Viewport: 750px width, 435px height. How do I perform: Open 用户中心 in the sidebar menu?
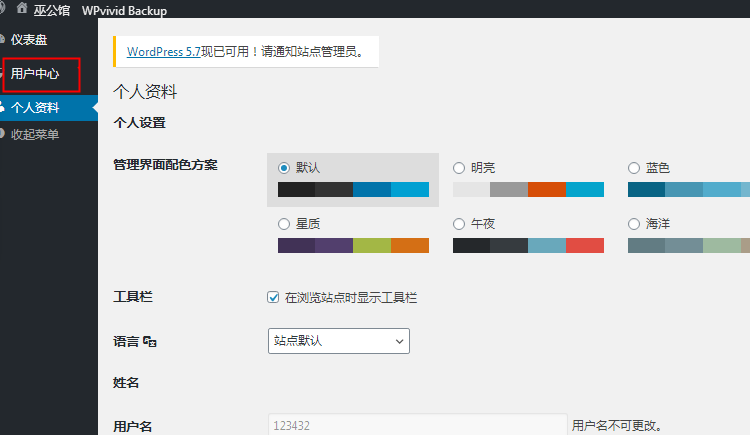[x=35, y=74]
